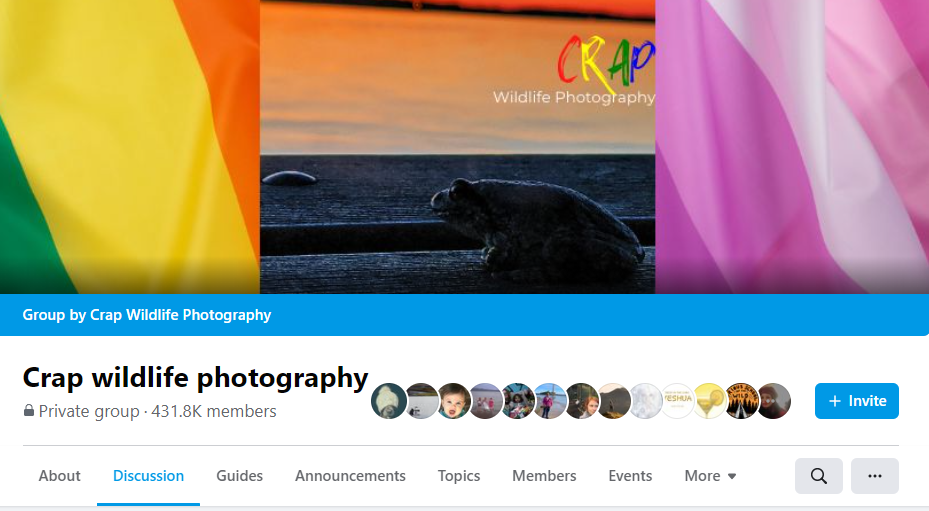The image size is (929, 511).
Task: Open the three-dots group options menu
Action: (x=874, y=476)
